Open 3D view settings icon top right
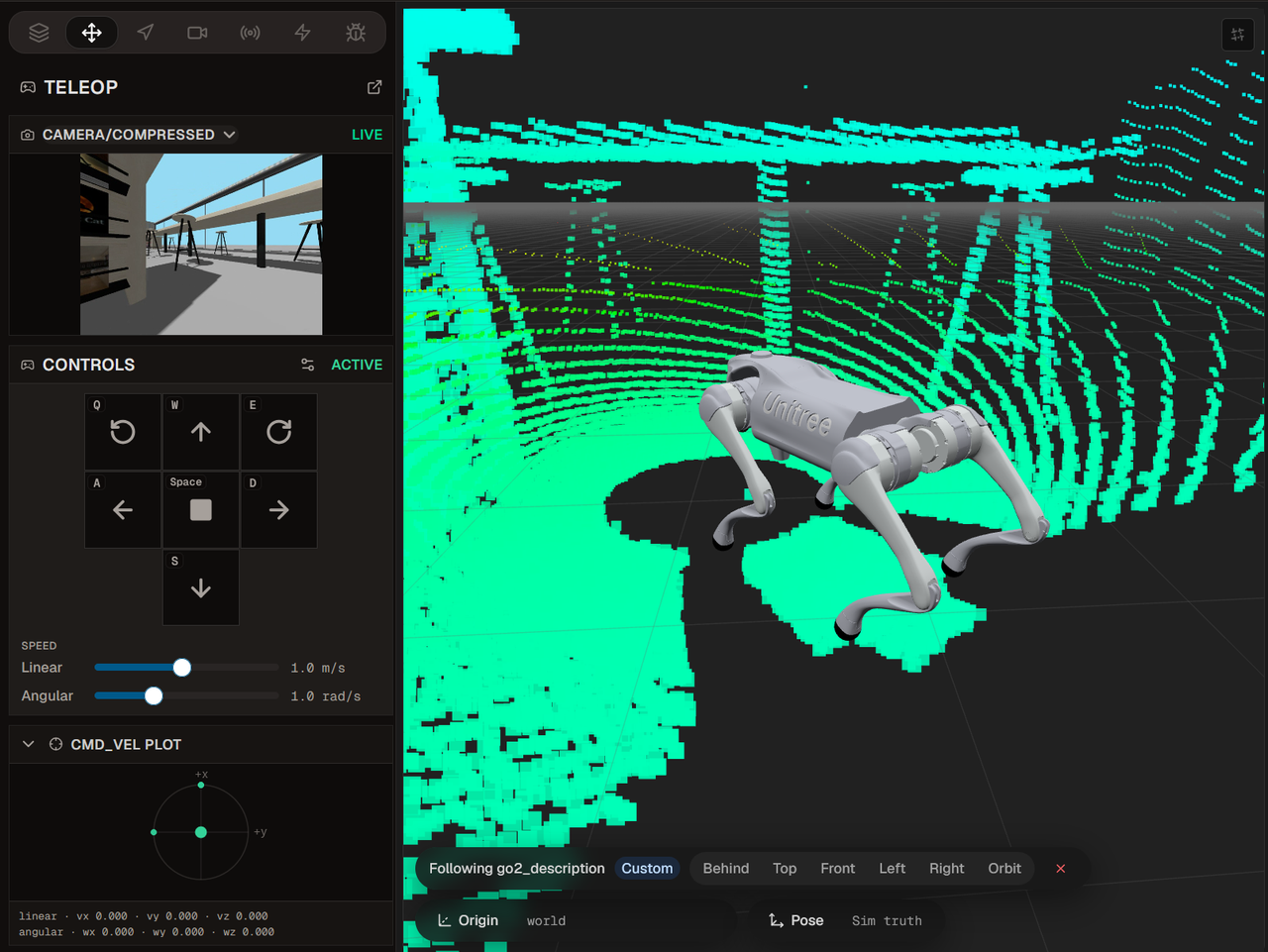This screenshot has height=952, width=1268. click(1237, 35)
